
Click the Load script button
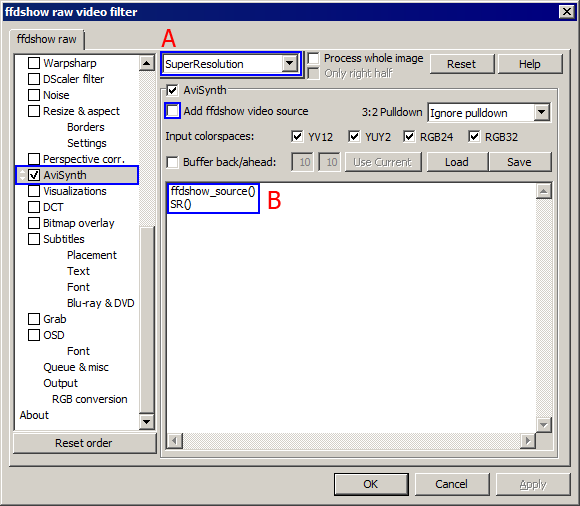click(x=457, y=162)
